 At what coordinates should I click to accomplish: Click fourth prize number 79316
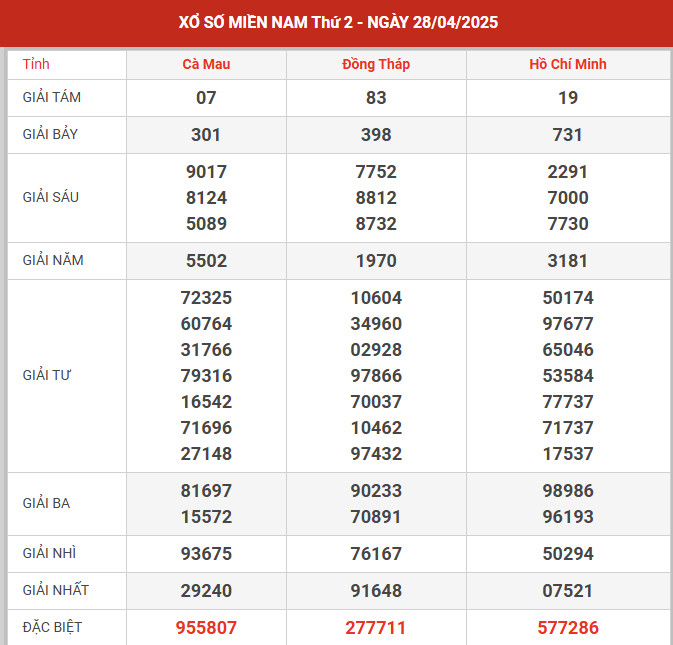point(206,376)
